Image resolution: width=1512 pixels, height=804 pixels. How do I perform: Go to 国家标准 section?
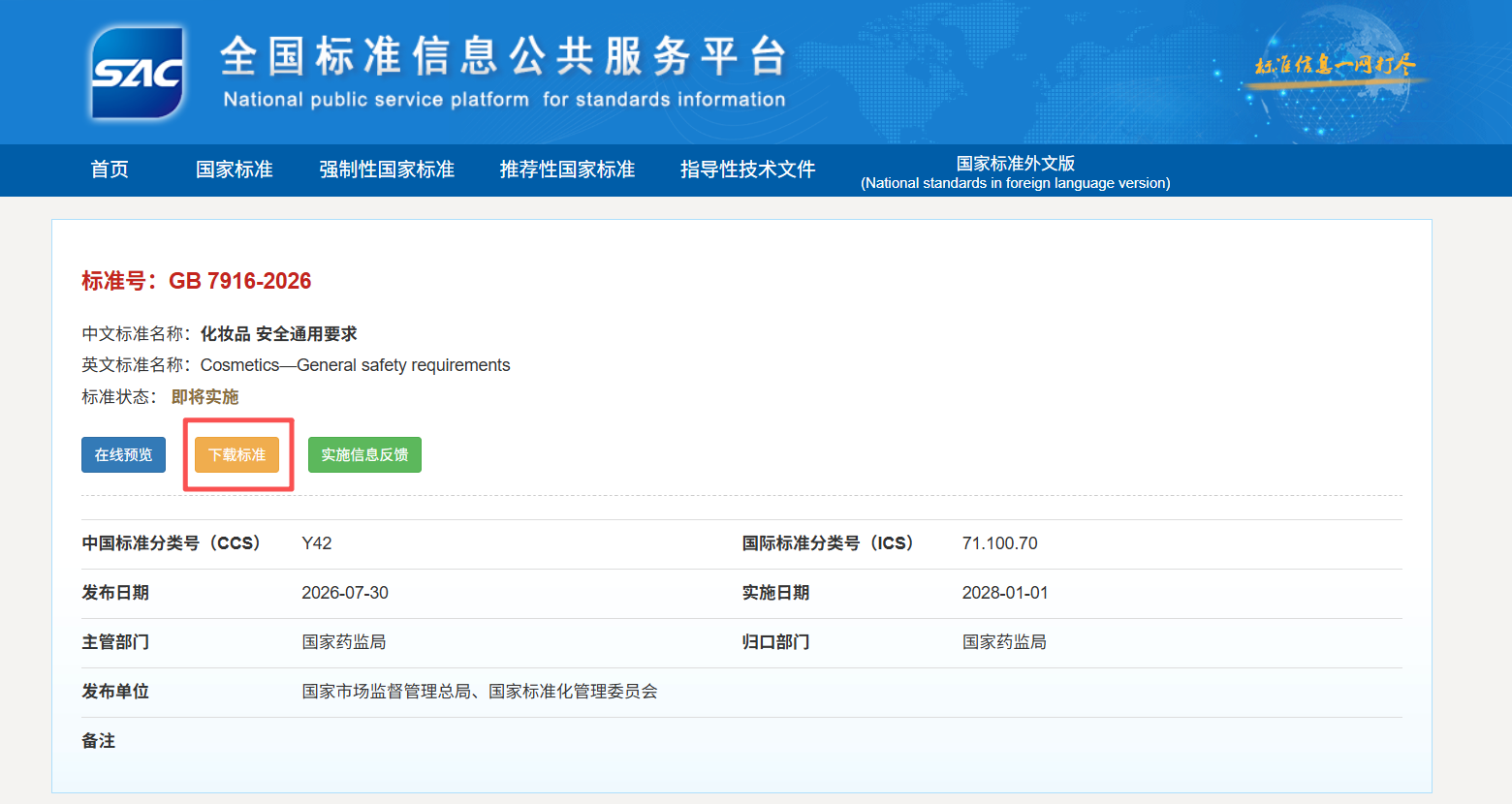(235, 170)
